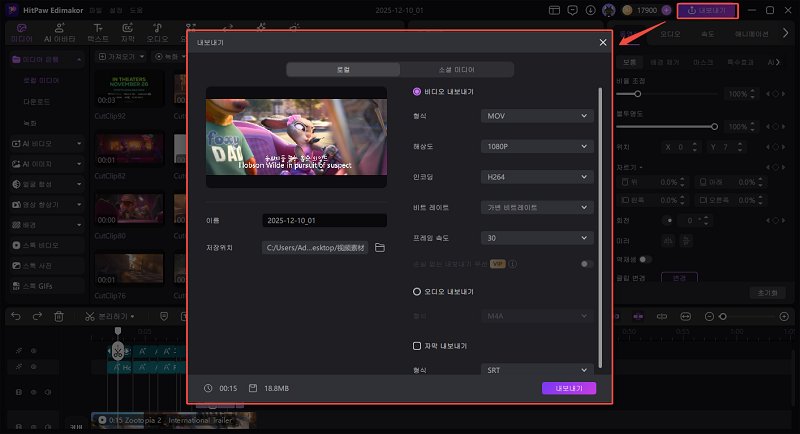
Task: Open the 오디오 tool tab
Action: pyautogui.click(x=157, y=33)
